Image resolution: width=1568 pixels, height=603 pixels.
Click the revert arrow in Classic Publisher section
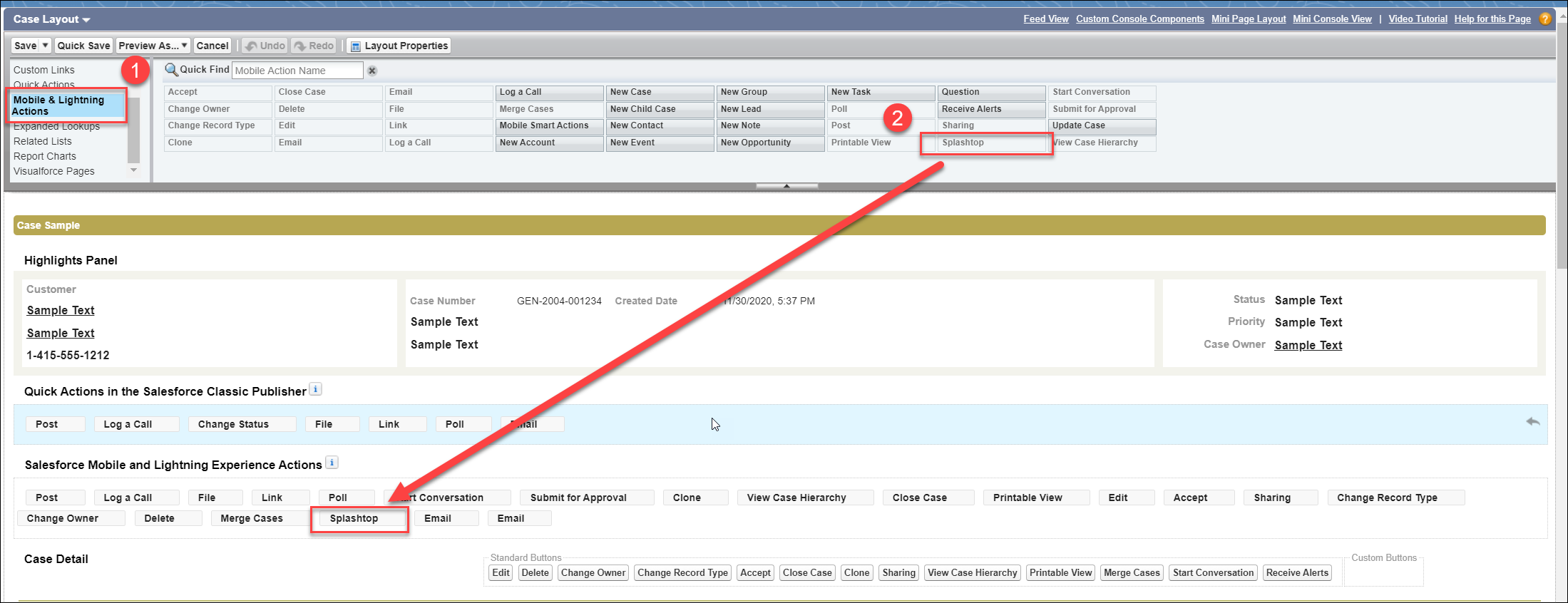click(x=1533, y=422)
